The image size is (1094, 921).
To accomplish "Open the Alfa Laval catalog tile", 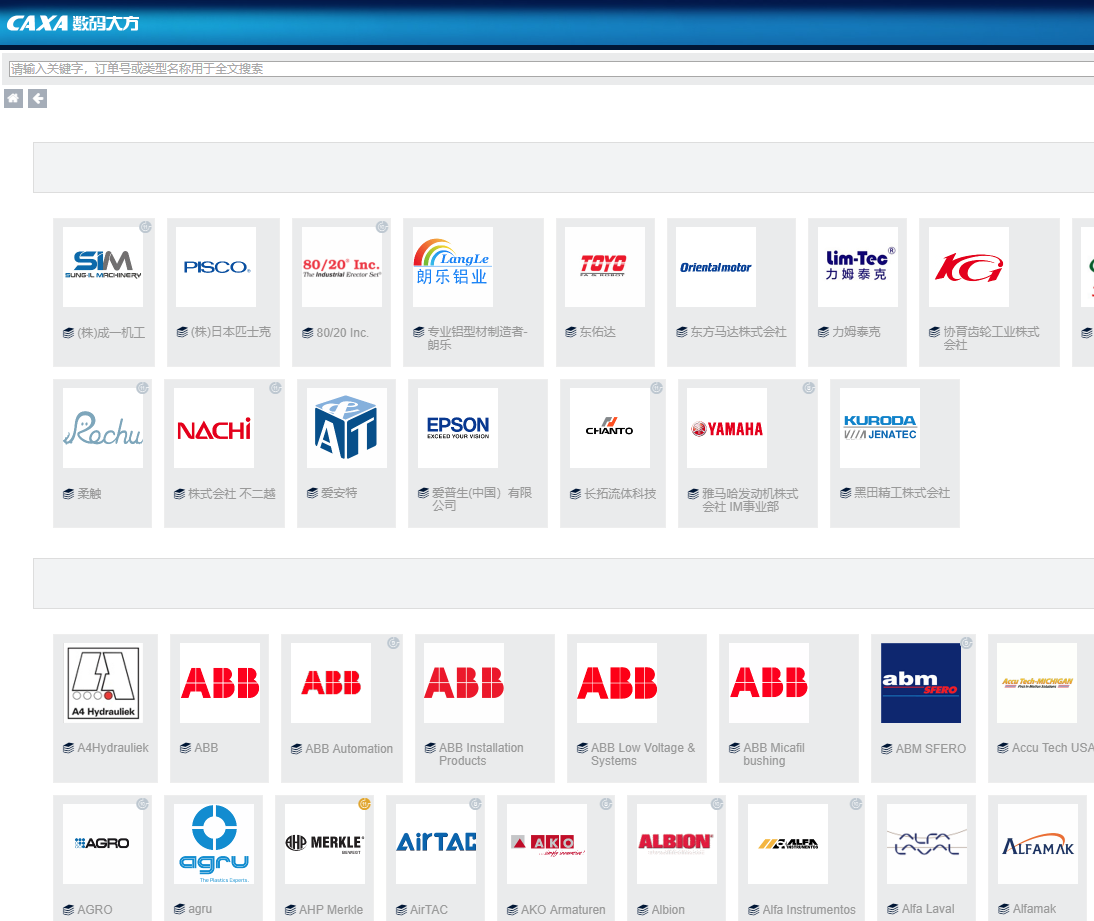I will [x=927, y=856].
